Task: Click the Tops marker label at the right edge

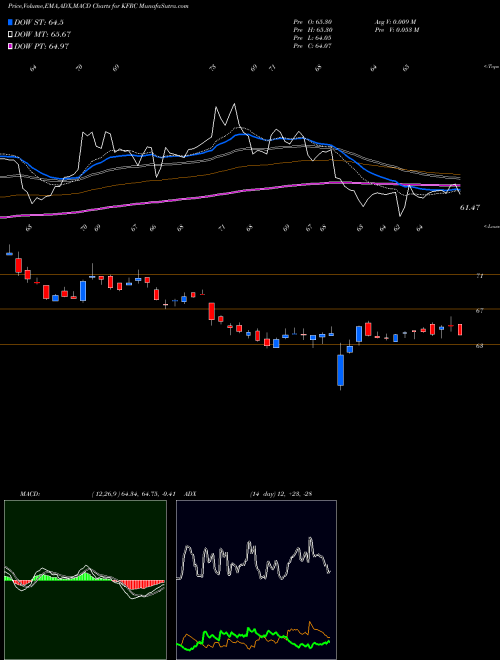Action: pyautogui.click(x=492, y=67)
